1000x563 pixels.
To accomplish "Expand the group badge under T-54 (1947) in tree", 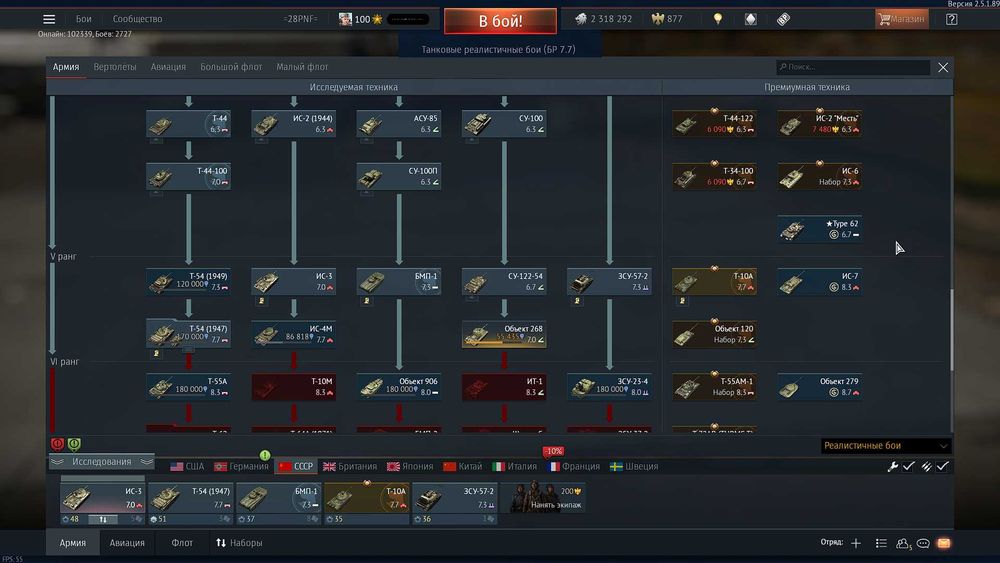I will click(156, 353).
